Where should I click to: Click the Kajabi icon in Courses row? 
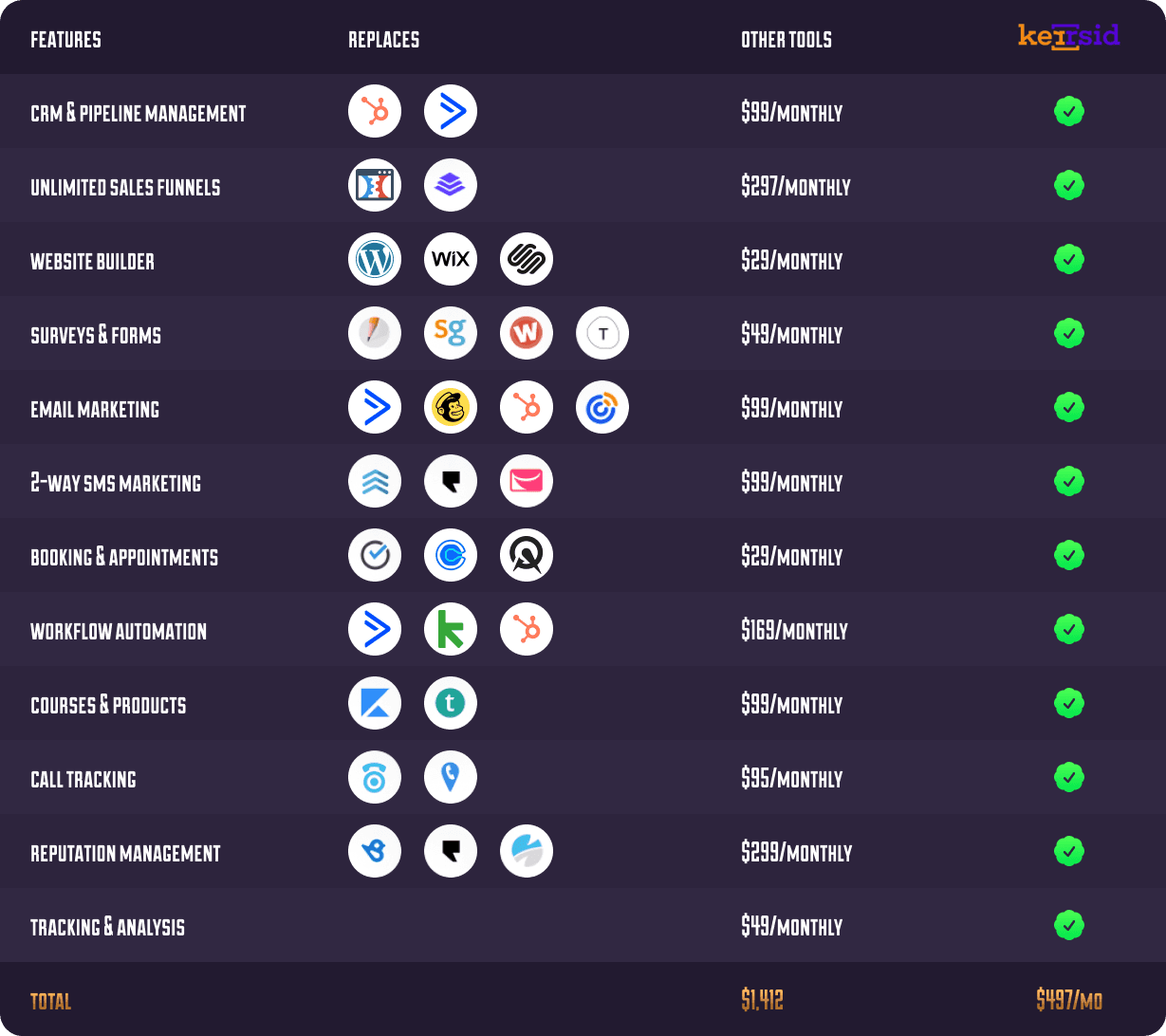375,703
